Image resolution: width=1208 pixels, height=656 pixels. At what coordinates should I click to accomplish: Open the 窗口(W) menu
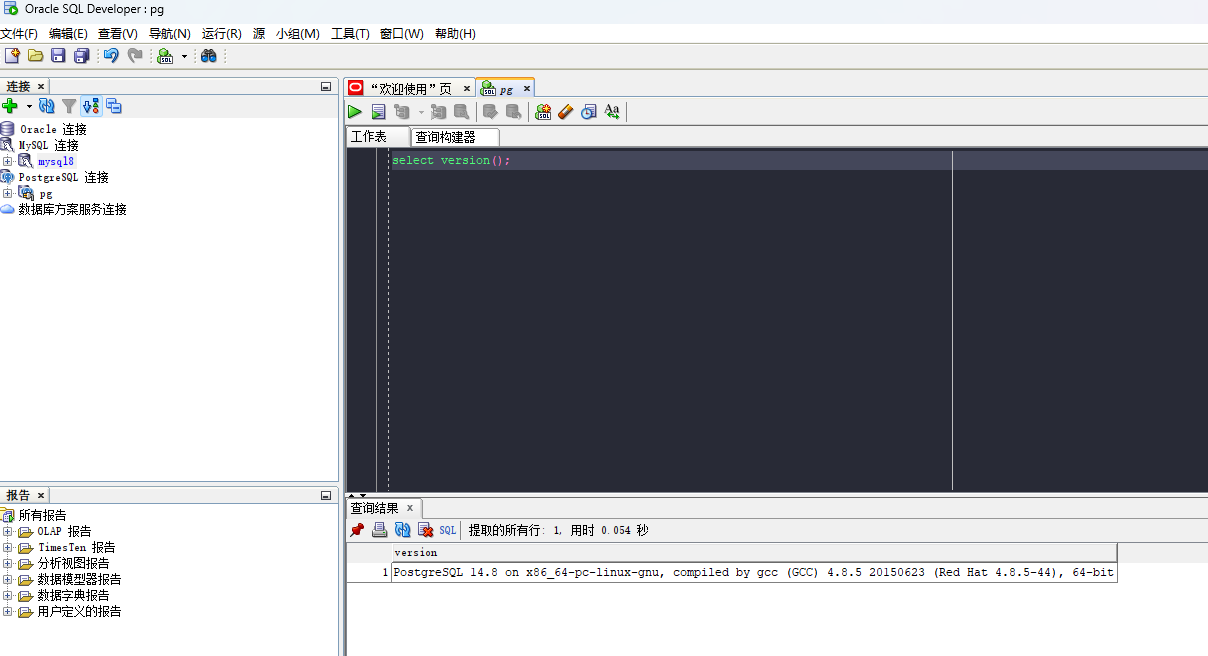click(x=402, y=34)
